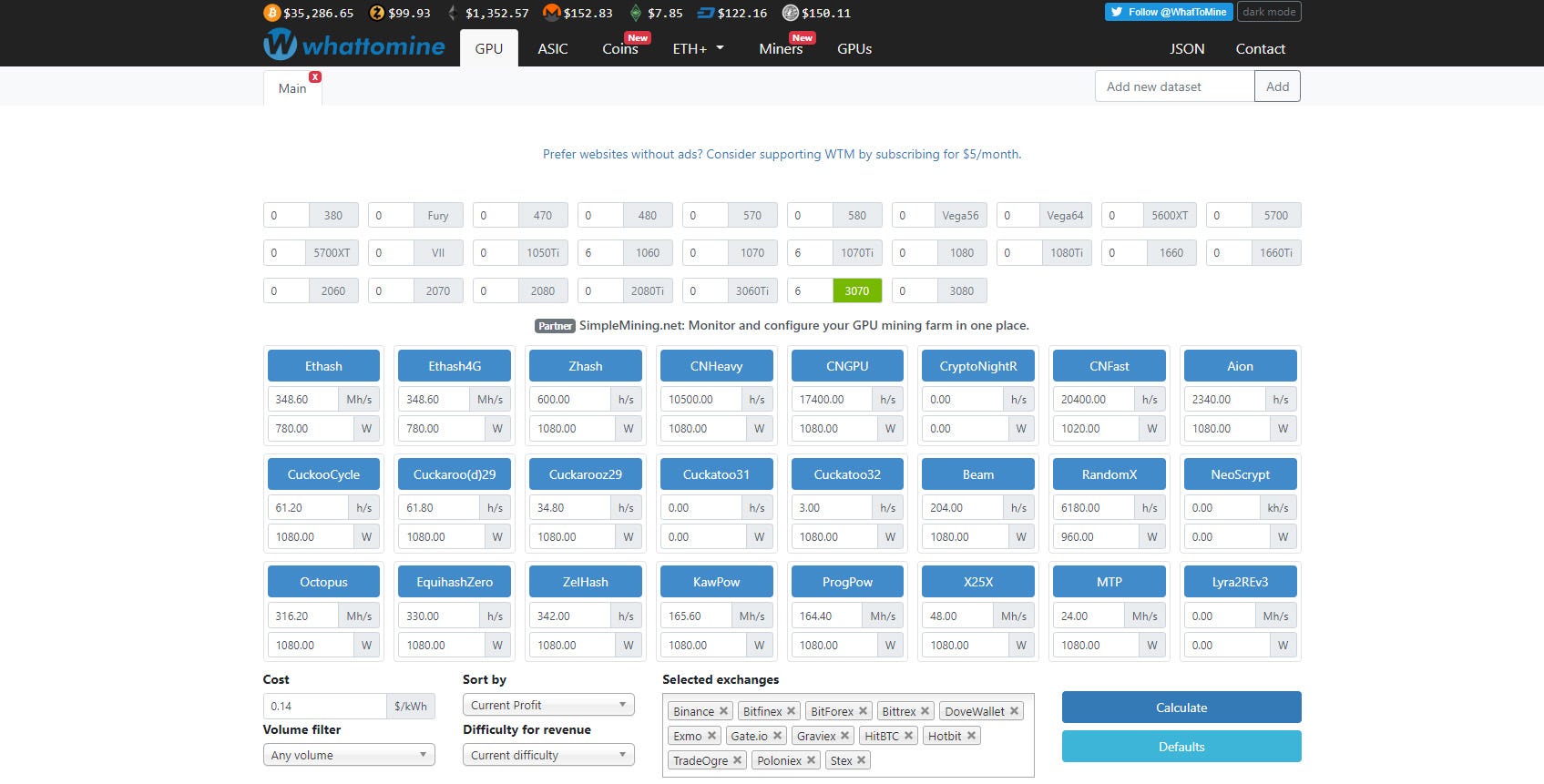
Task: Remove DoveWallet exchange tag
Action: pos(1014,711)
